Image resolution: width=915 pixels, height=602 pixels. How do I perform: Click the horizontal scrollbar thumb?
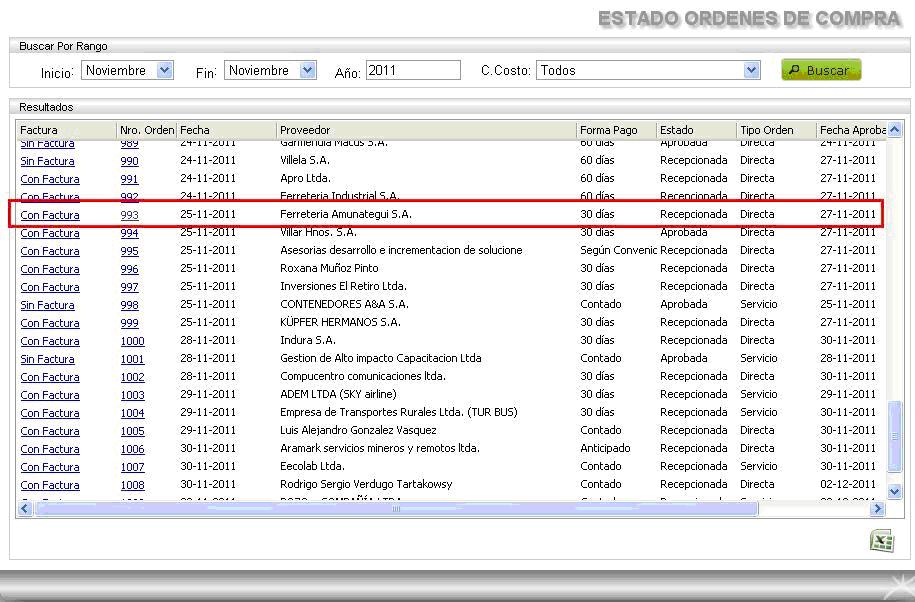(397, 509)
